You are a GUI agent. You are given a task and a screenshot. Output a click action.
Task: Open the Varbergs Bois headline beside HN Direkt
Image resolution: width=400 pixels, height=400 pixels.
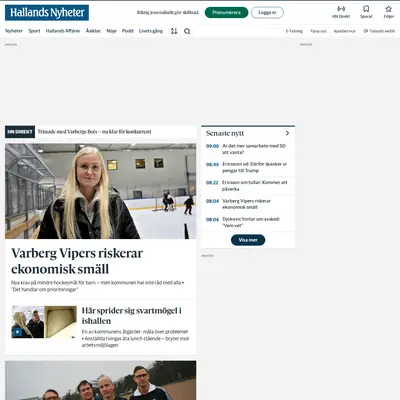[94, 132]
